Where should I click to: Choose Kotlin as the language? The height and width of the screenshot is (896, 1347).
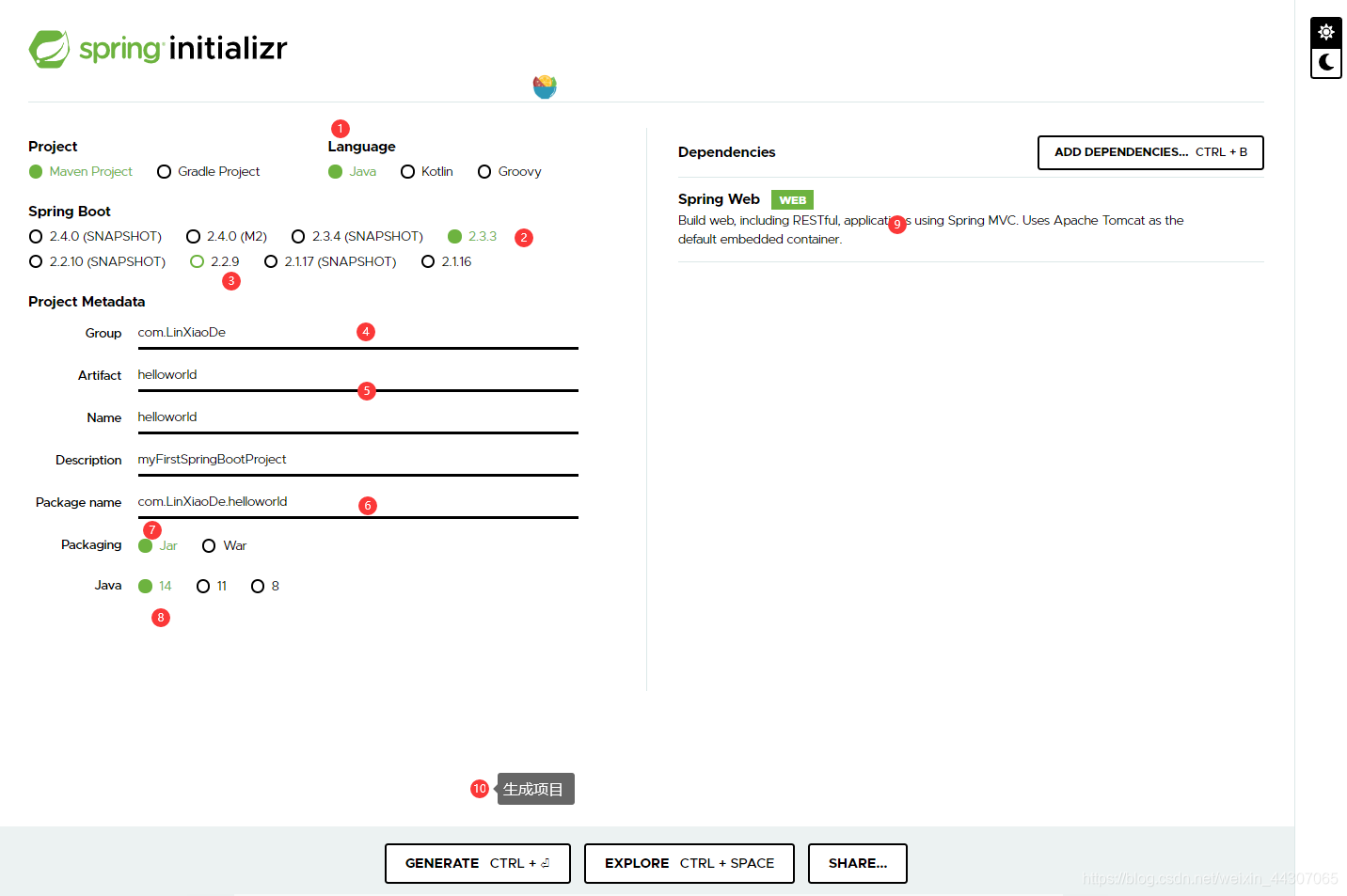coord(427,171)
